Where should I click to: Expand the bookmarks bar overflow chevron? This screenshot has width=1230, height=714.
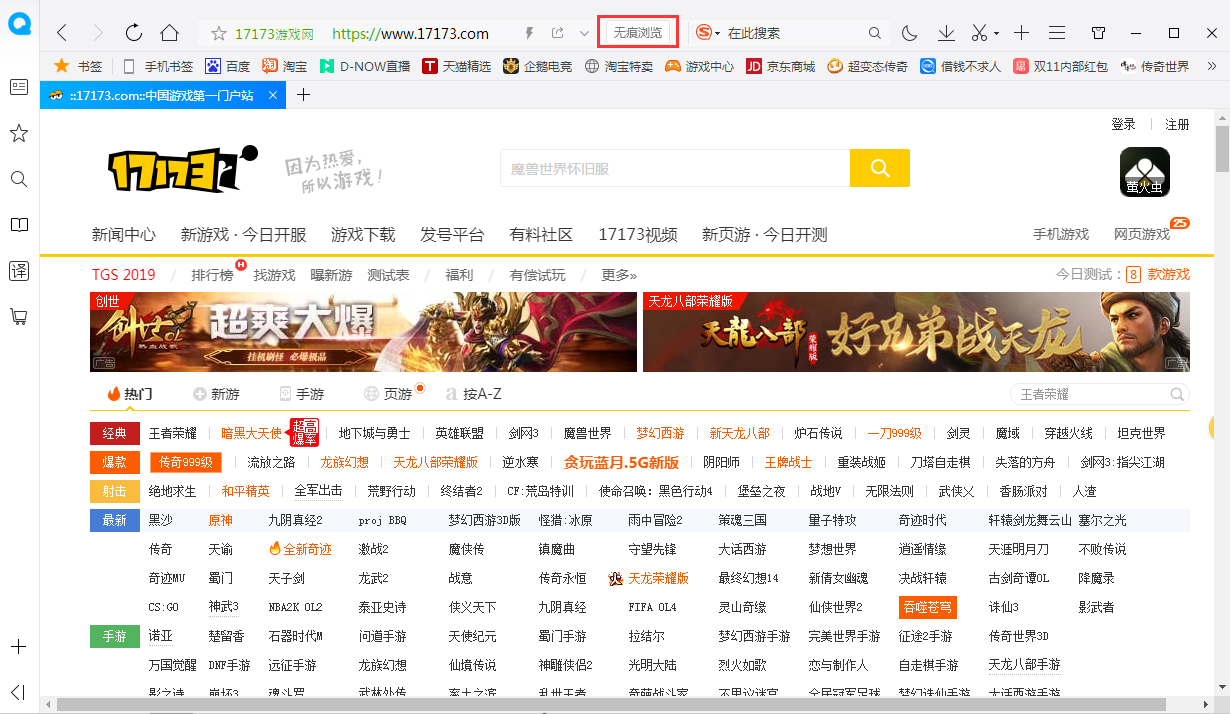pos(1212,68)
